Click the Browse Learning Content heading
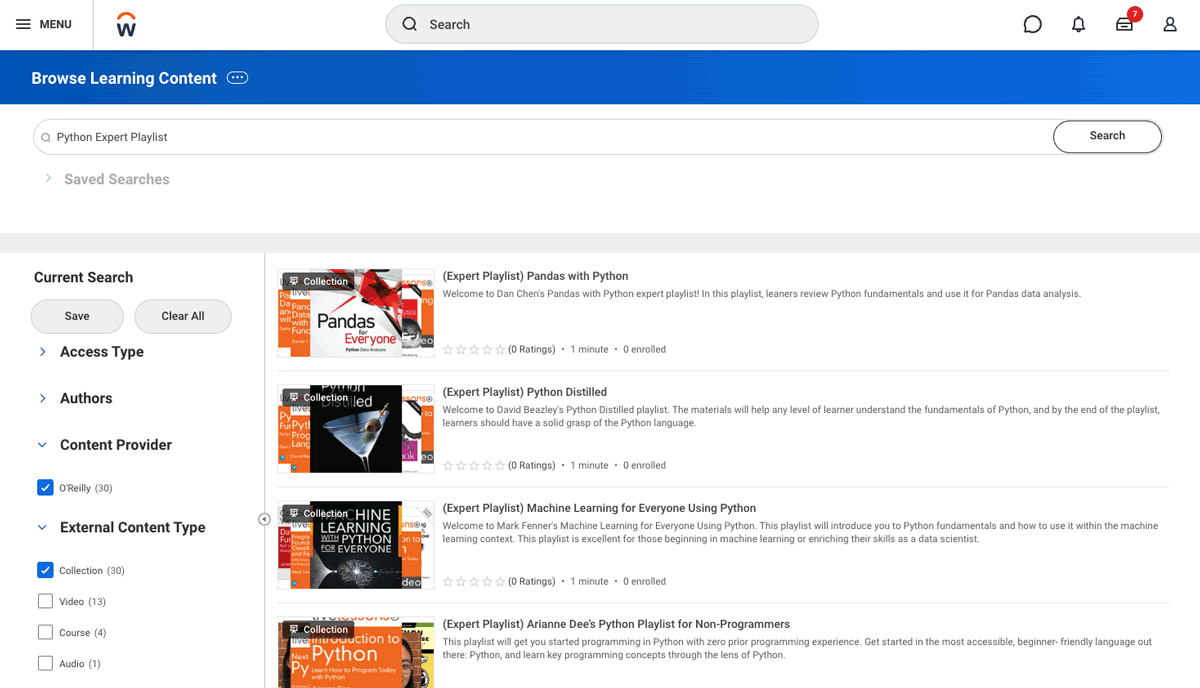Image resolution: width=1200 pixels, height=688 pixels. [124, 78]
